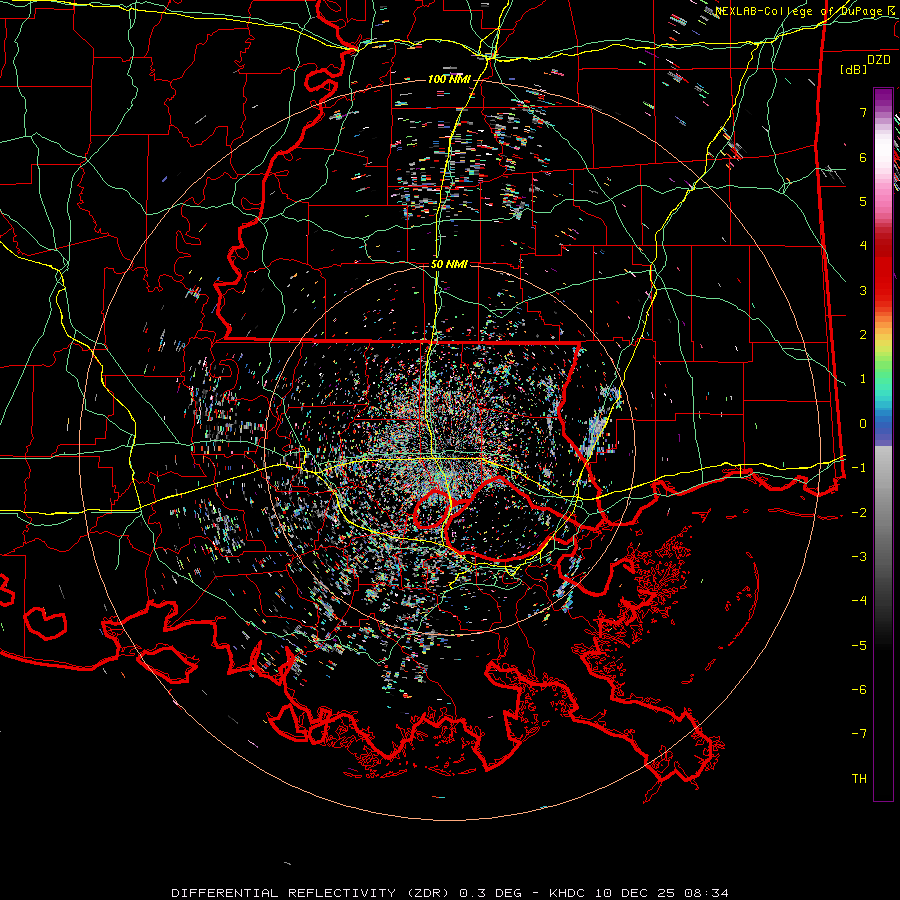The height and width of the screenshot is (900, 900).
Task: Click the arrow glyph after the DuPage credit
Action: coord(891,11)
